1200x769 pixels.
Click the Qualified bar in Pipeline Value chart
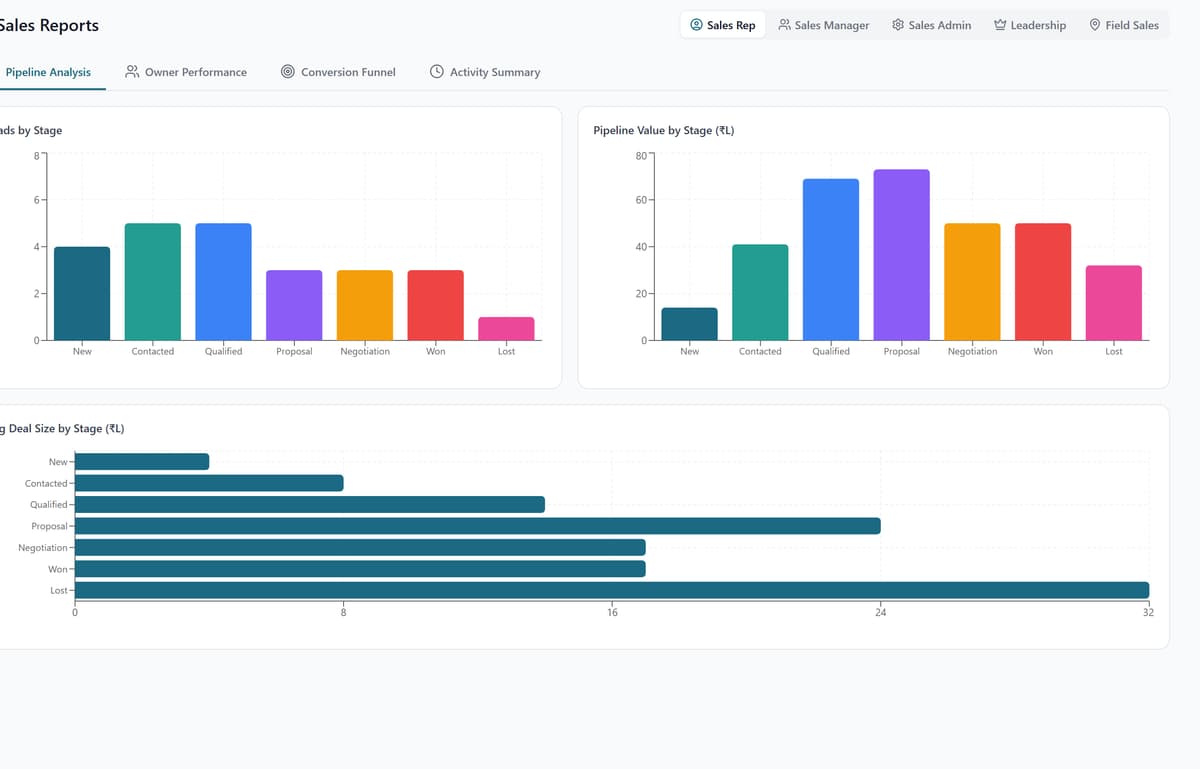click(x=831, y=259)
